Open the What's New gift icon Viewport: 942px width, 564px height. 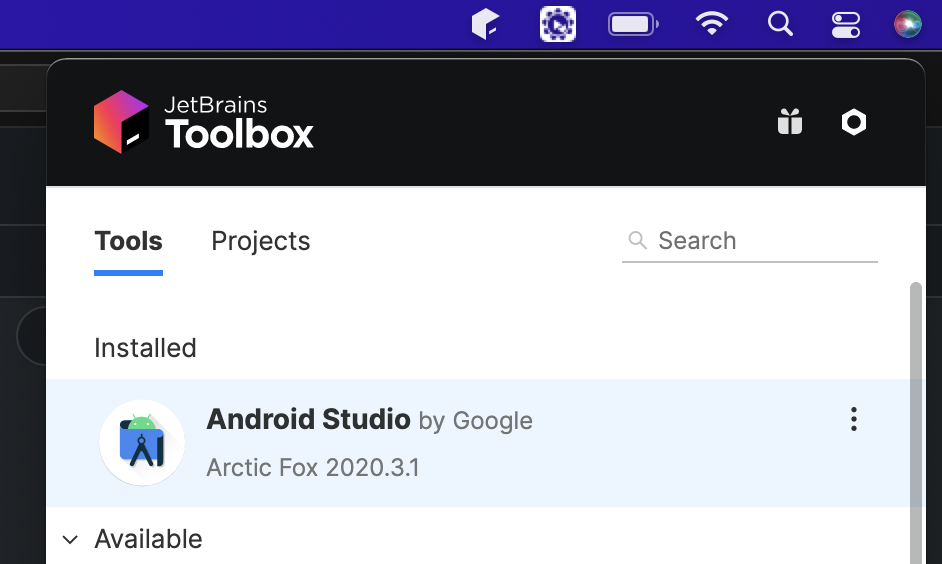pos(789,122)
